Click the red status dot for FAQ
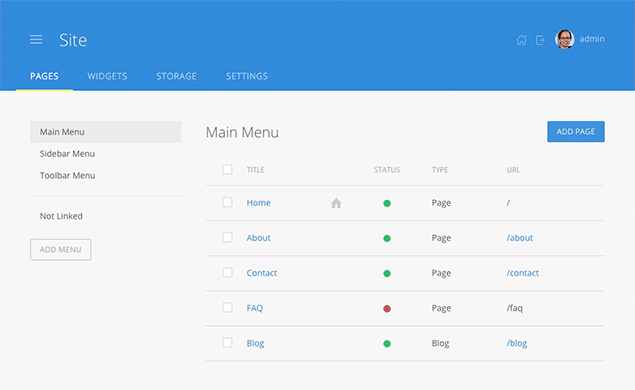The width and height of the screenshot is (635, 390). (x=387, y=309)
